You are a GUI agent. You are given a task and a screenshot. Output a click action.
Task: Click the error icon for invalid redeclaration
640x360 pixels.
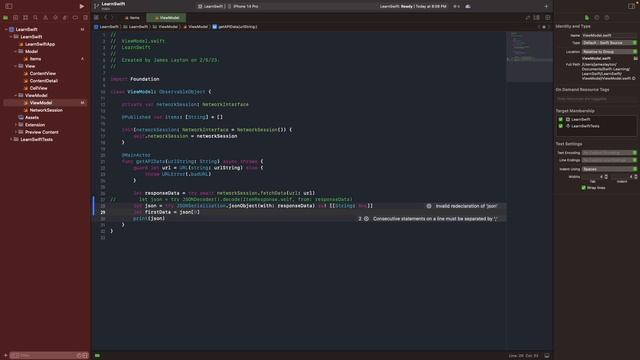click(429, 206)
